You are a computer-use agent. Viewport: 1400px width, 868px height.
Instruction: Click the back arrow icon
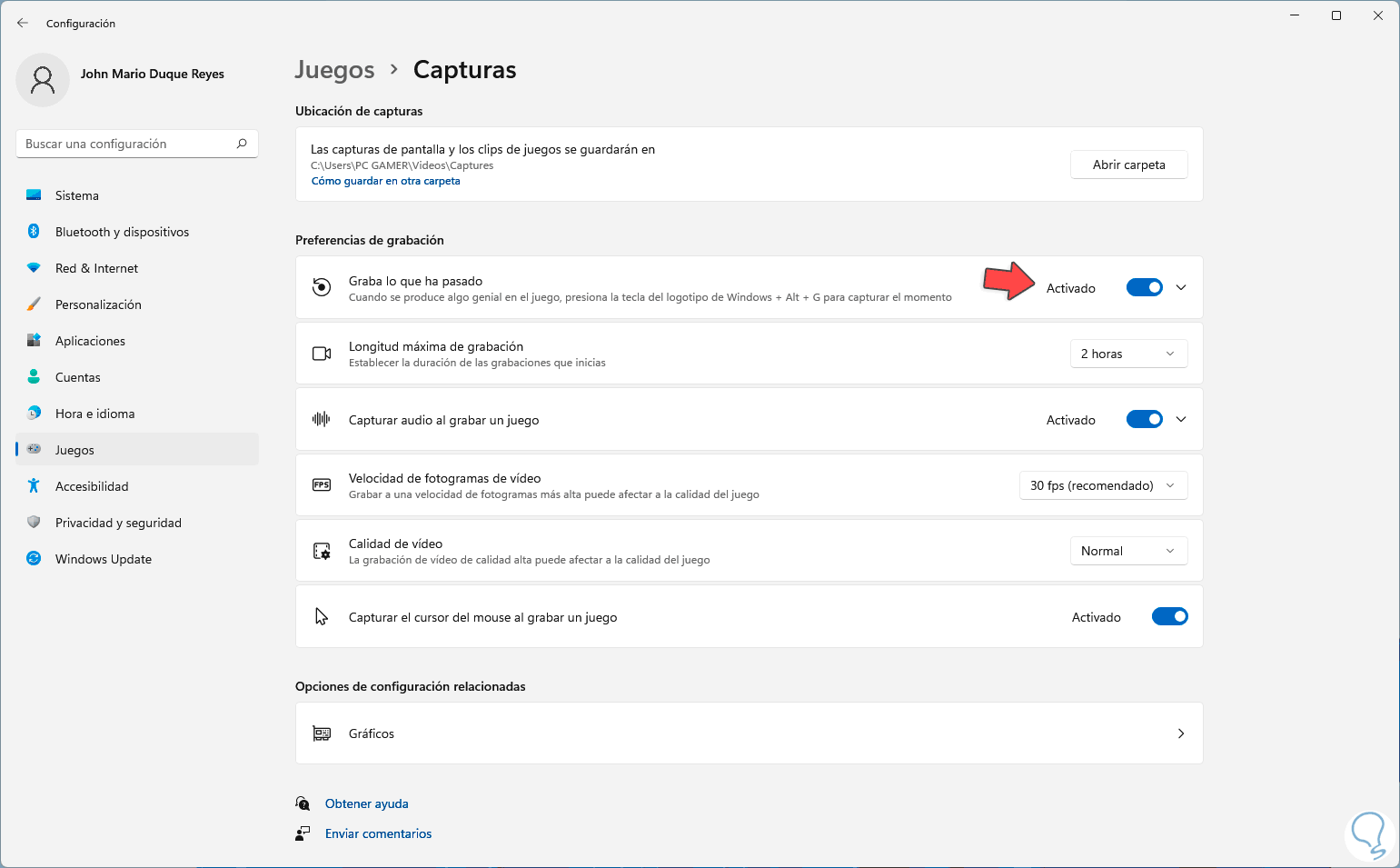point(23,23)
